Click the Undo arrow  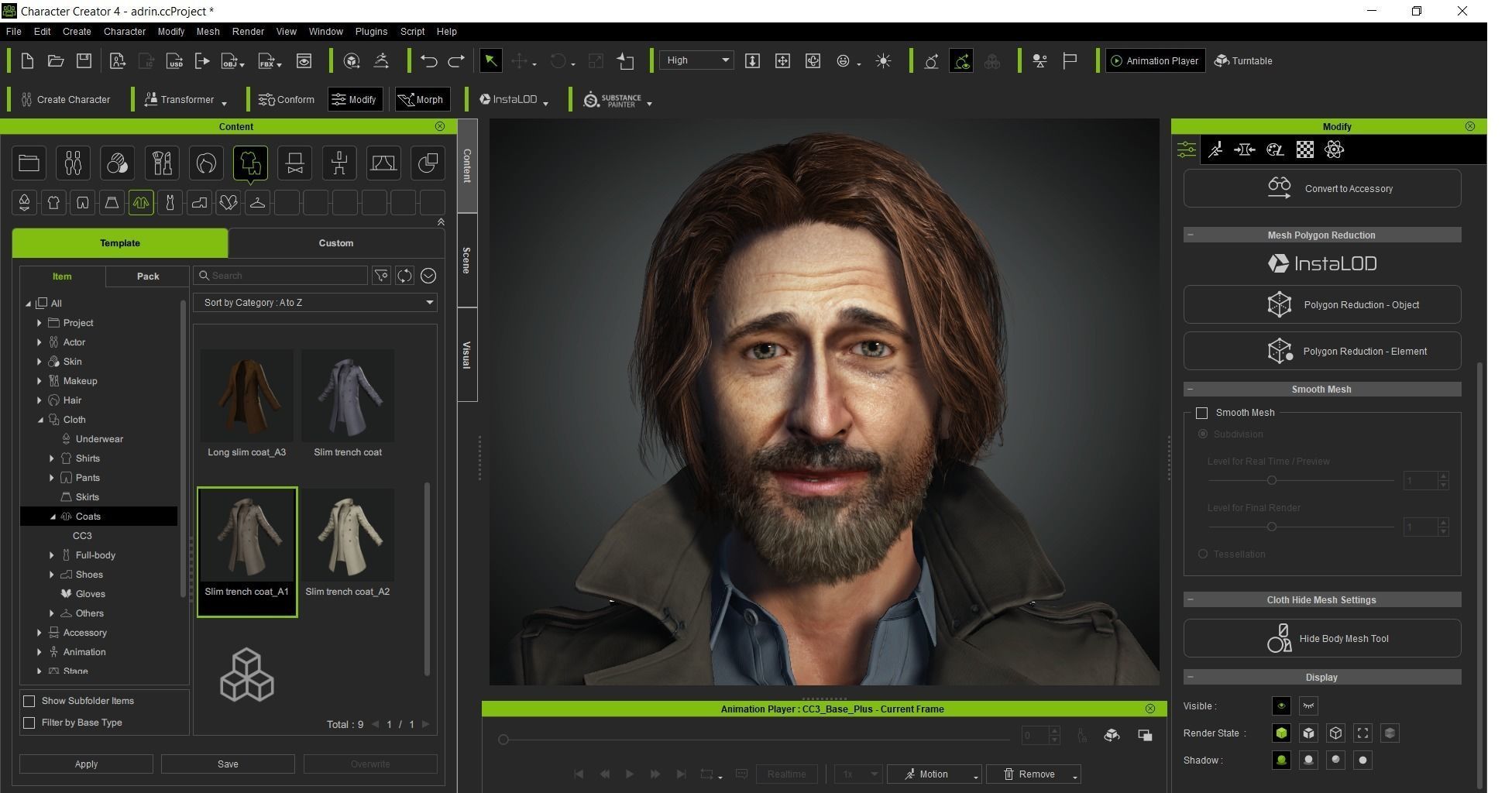coord(428,60)
